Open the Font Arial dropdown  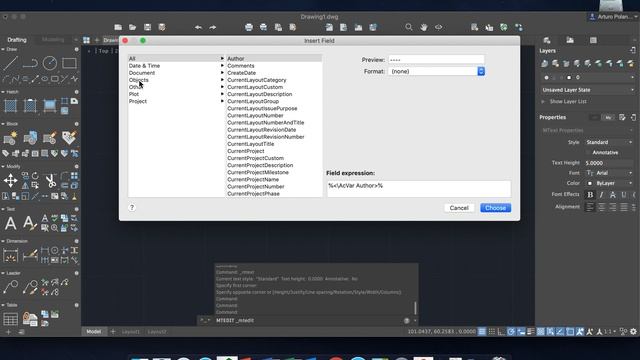pos(609,173)
